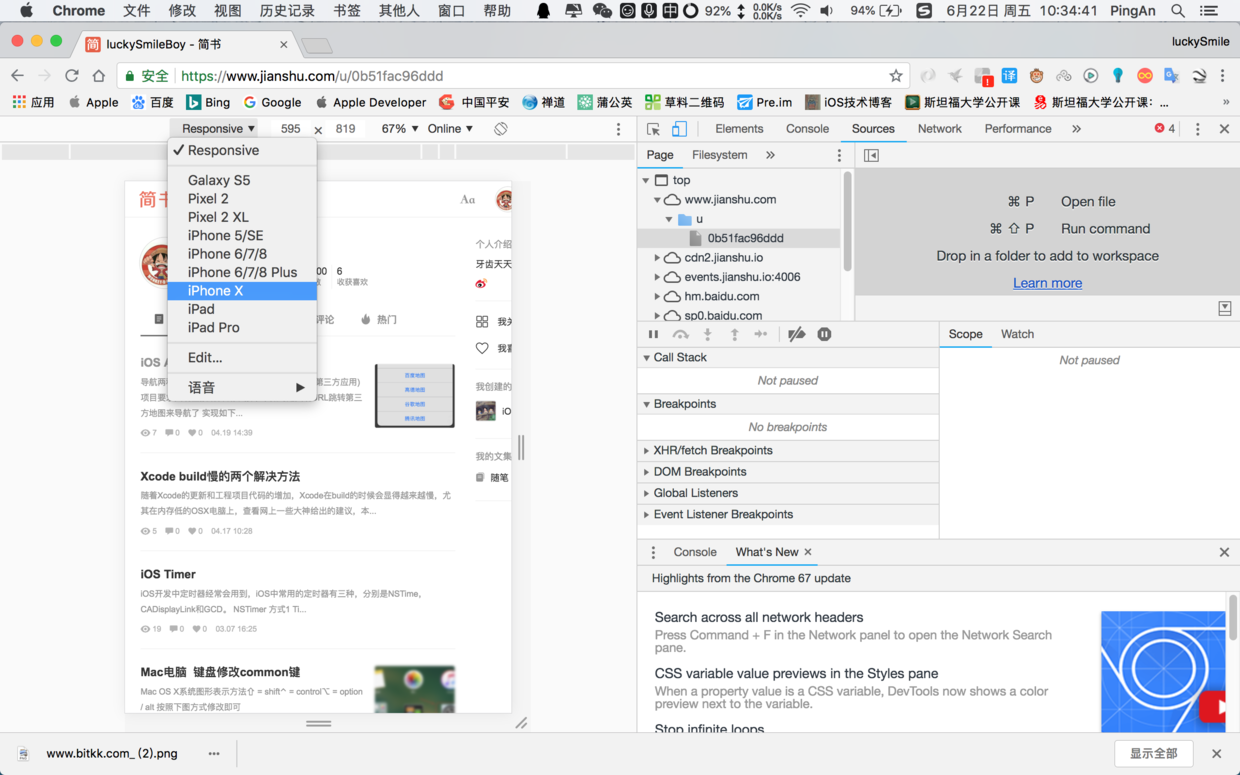Screen dimensions: 1240x775
Task: Expand the hm.baidu.com tree node
Action: point(657,297)
